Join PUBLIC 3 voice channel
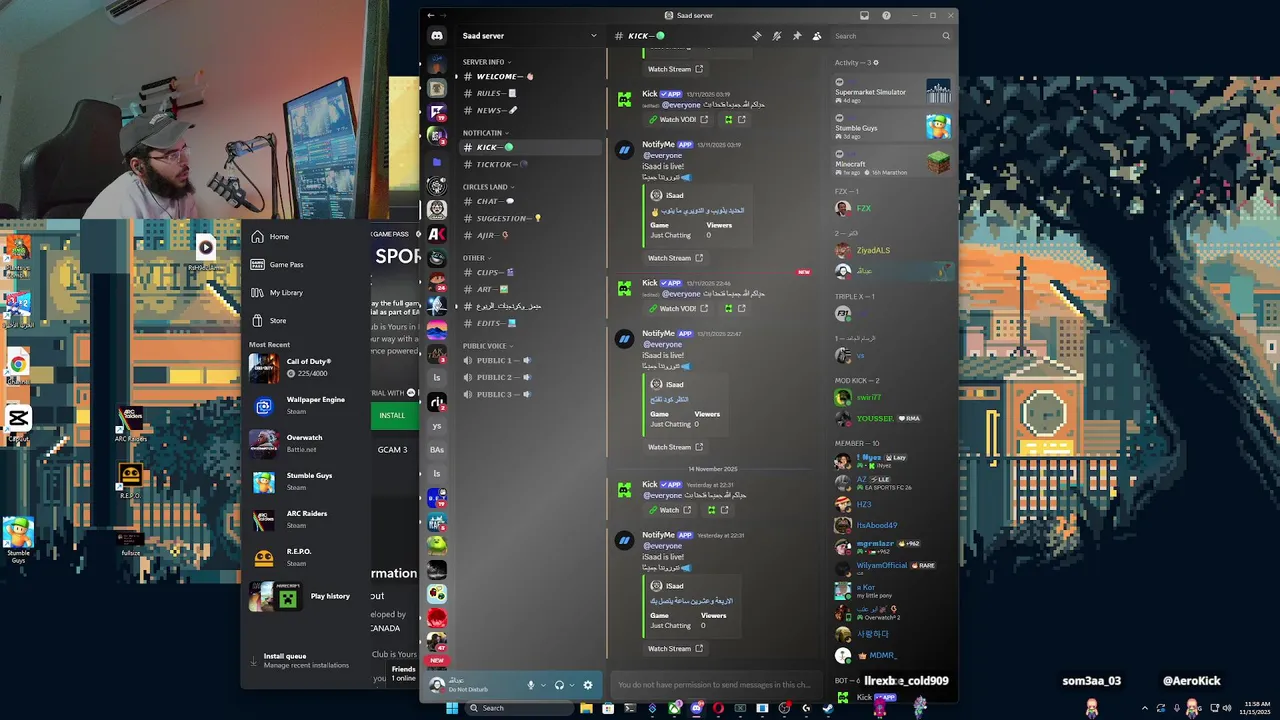 530,394
